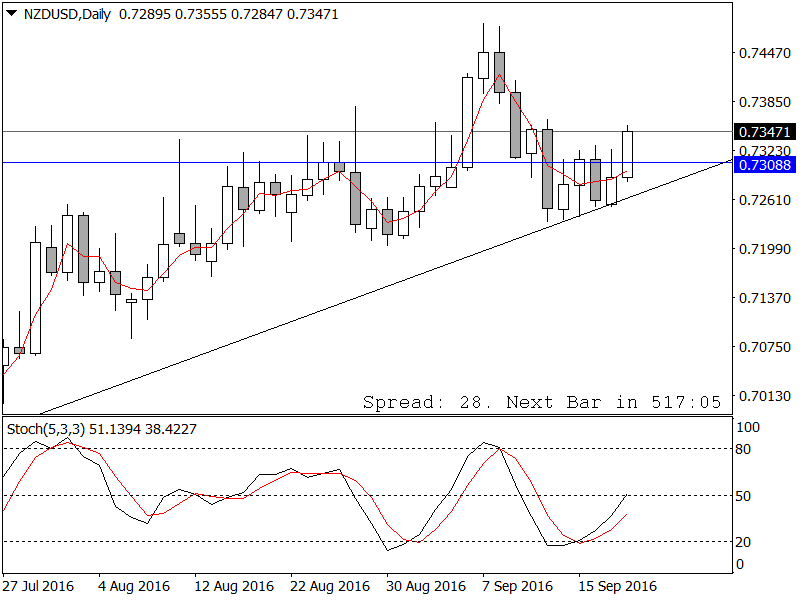800x600 pixels.
Task: Select the price axis label 0.71990
Action: click(x=765, y=249)
